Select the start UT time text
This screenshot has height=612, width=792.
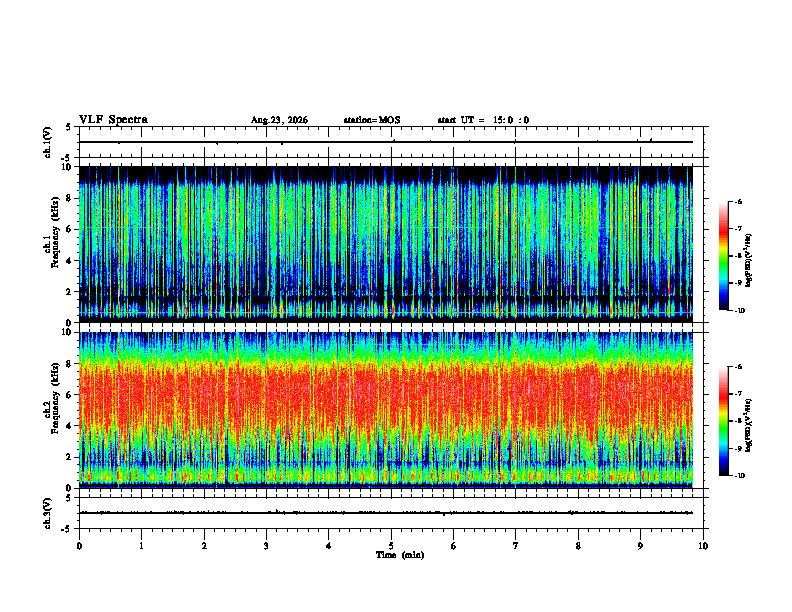coord(483,120)
